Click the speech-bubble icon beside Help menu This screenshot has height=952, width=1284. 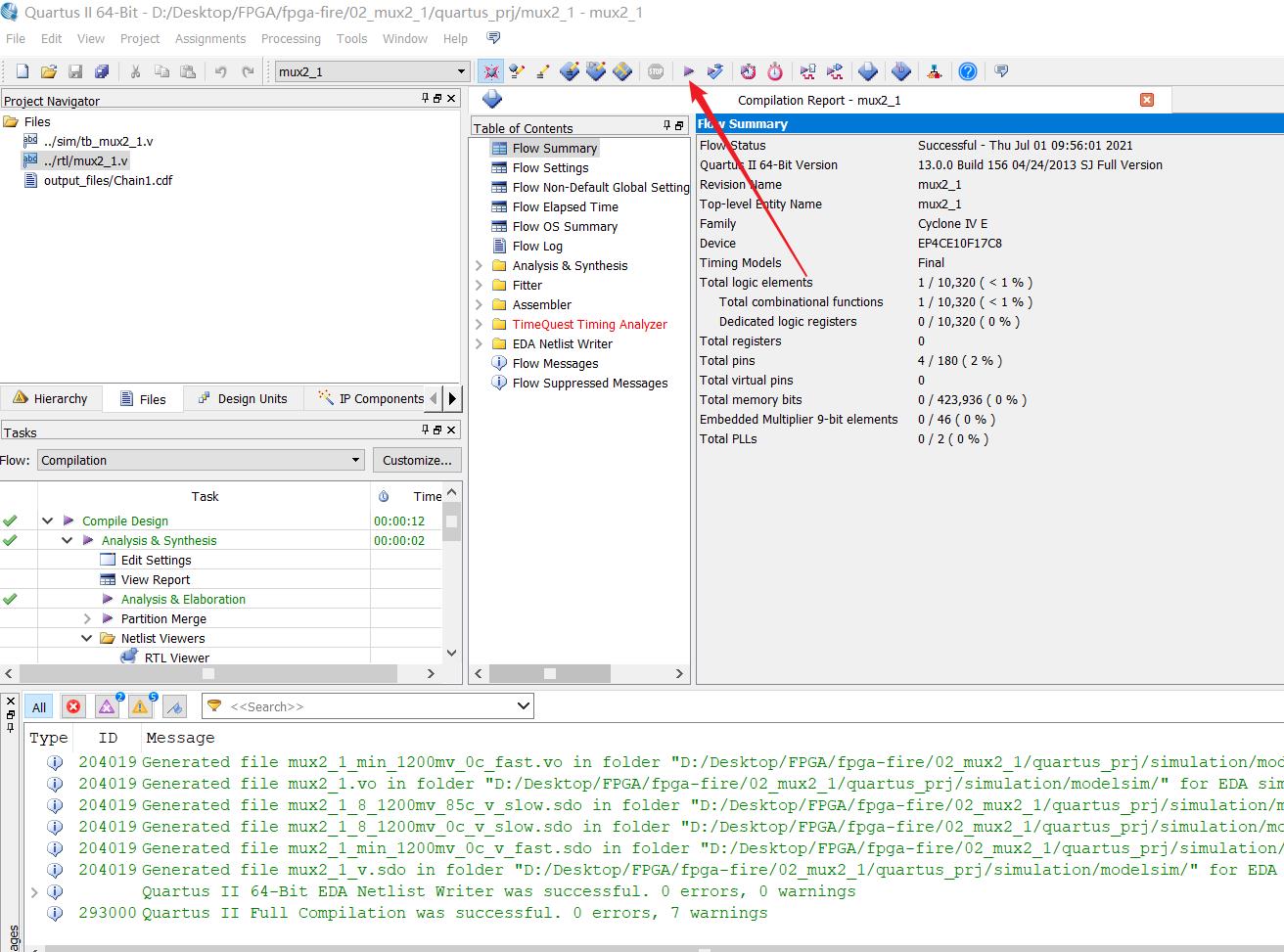click(x=493, y=38)
